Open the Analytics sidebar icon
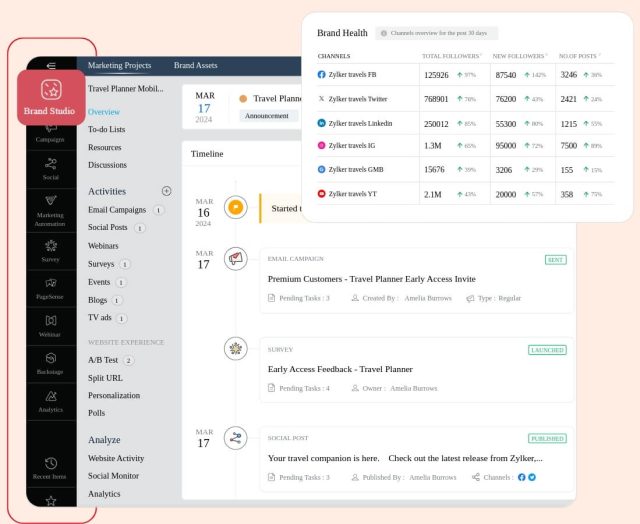 (x=51, y=400)
